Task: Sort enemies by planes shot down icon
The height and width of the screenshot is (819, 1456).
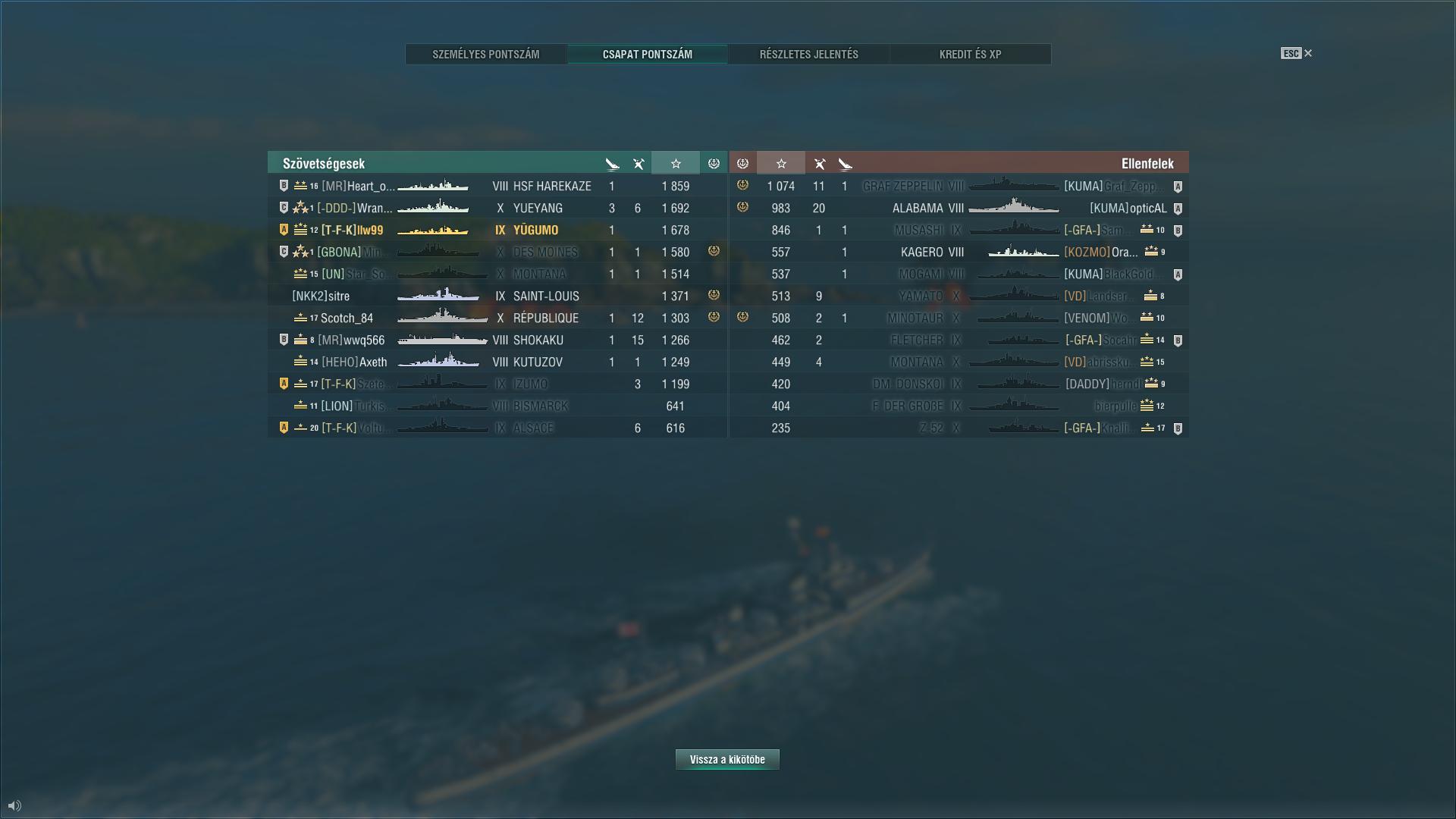Action: pos(819,163)
